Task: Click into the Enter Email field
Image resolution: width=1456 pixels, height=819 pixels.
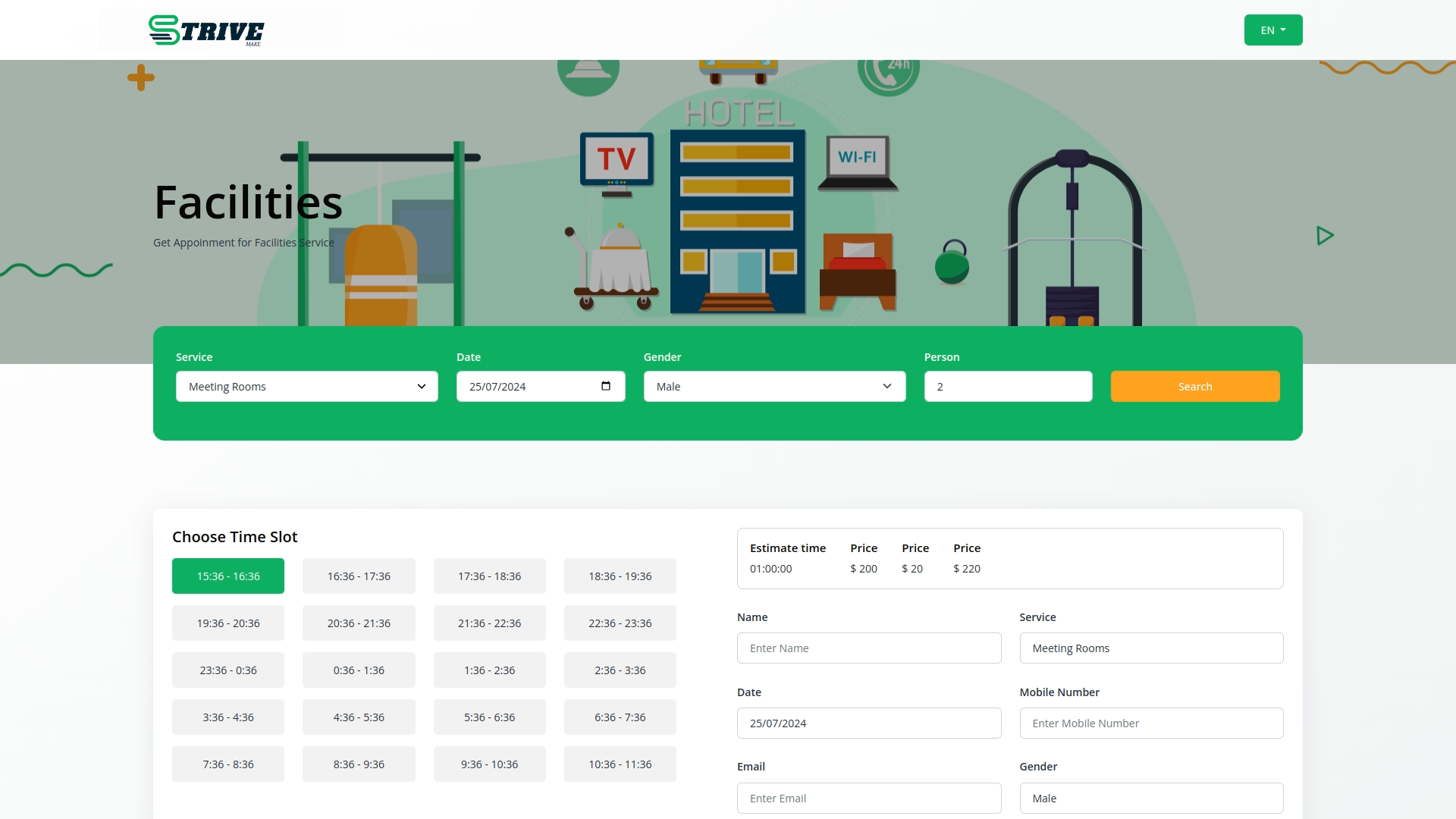Action: [x=868, y=799]
